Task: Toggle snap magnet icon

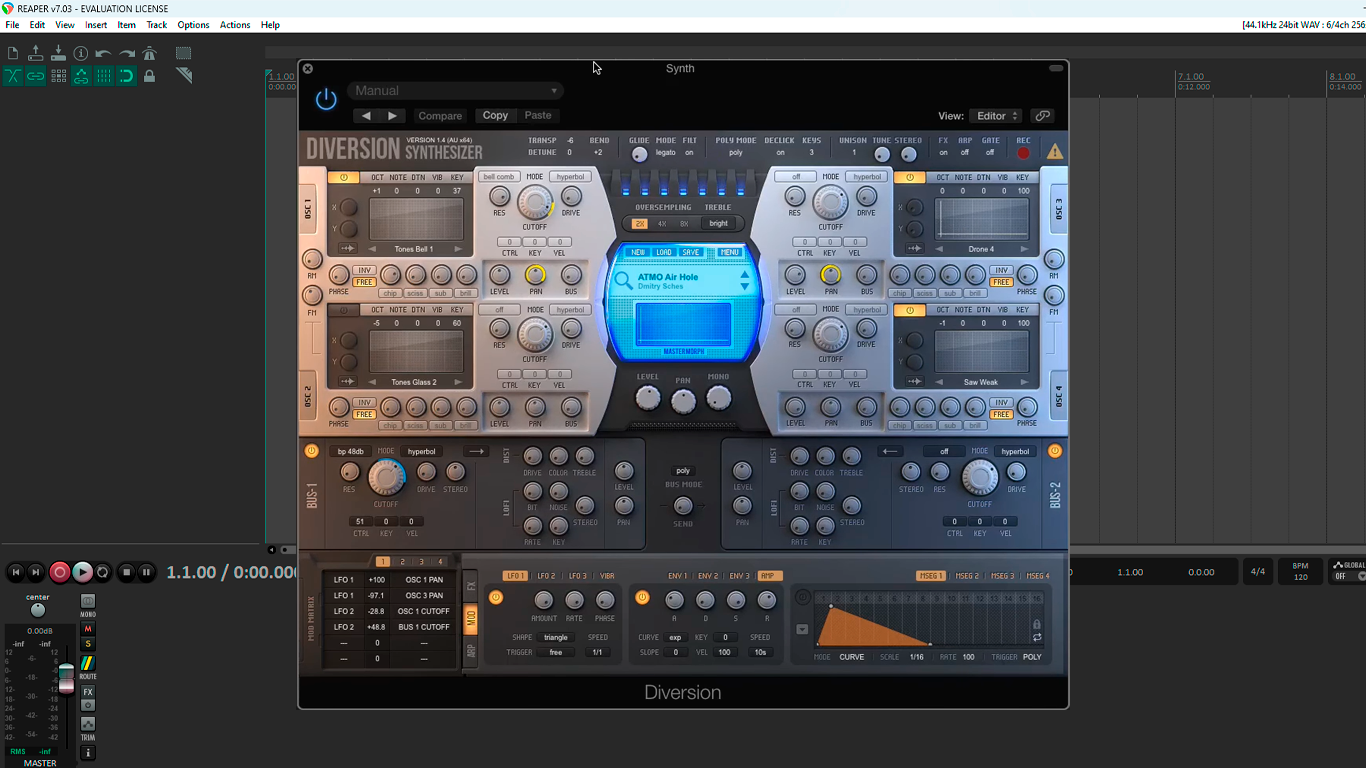Action: click(127, 76)
